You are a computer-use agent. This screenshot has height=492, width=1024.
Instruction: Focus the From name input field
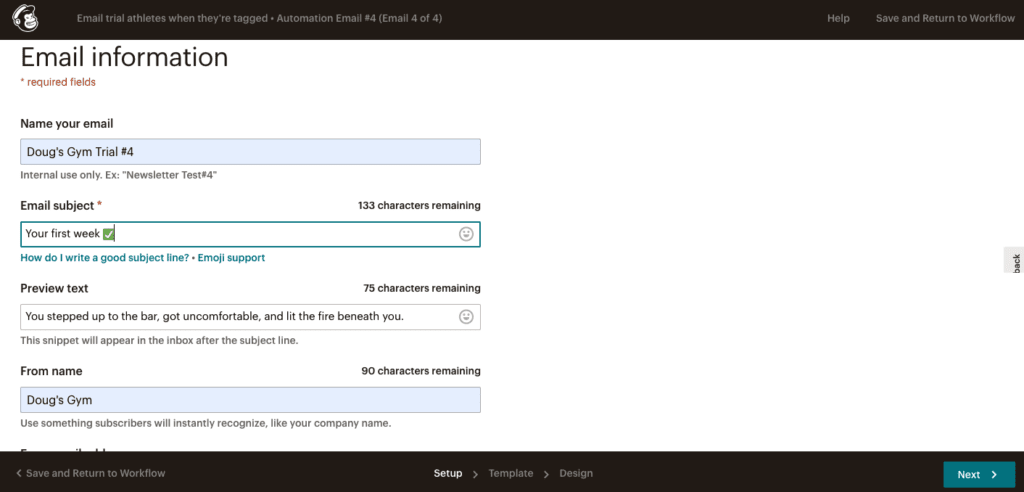[250, 400]
